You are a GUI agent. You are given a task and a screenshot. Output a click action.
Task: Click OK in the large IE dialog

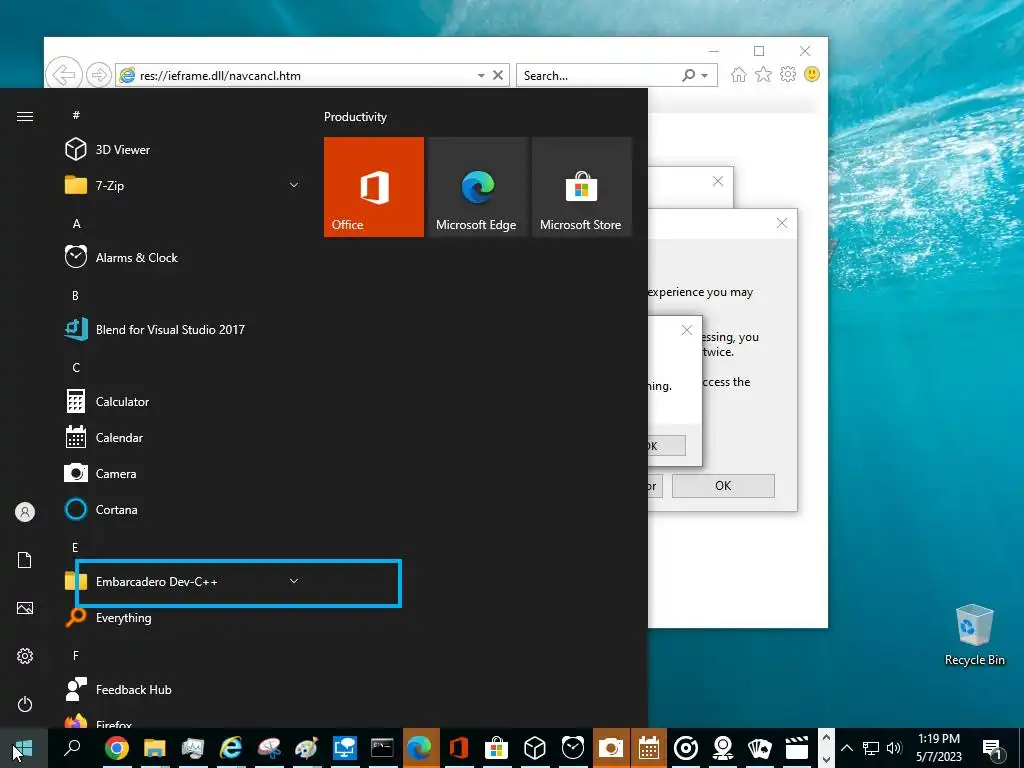click(723, 486)
